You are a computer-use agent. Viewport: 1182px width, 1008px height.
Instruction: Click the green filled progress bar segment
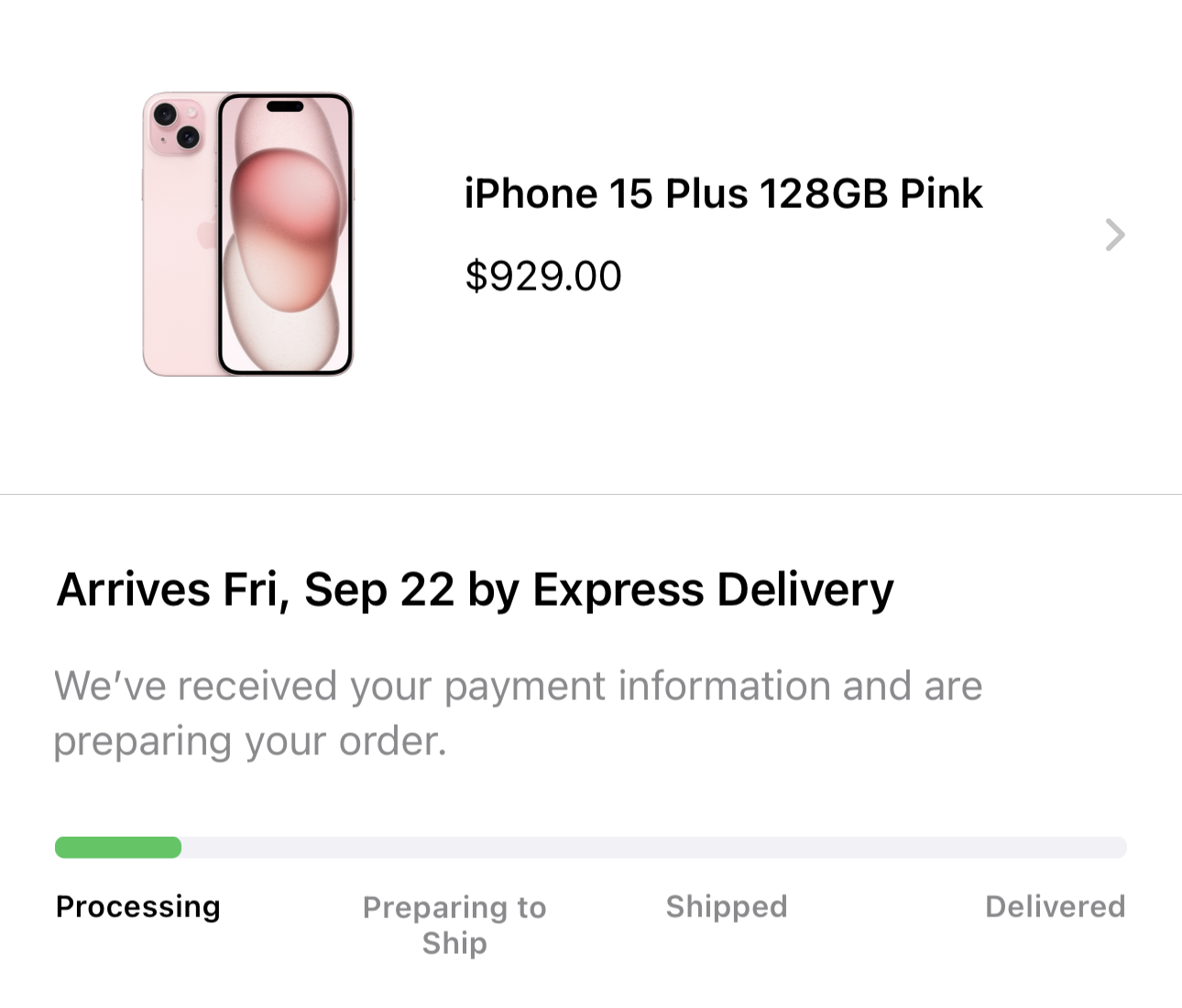(118, 848)
